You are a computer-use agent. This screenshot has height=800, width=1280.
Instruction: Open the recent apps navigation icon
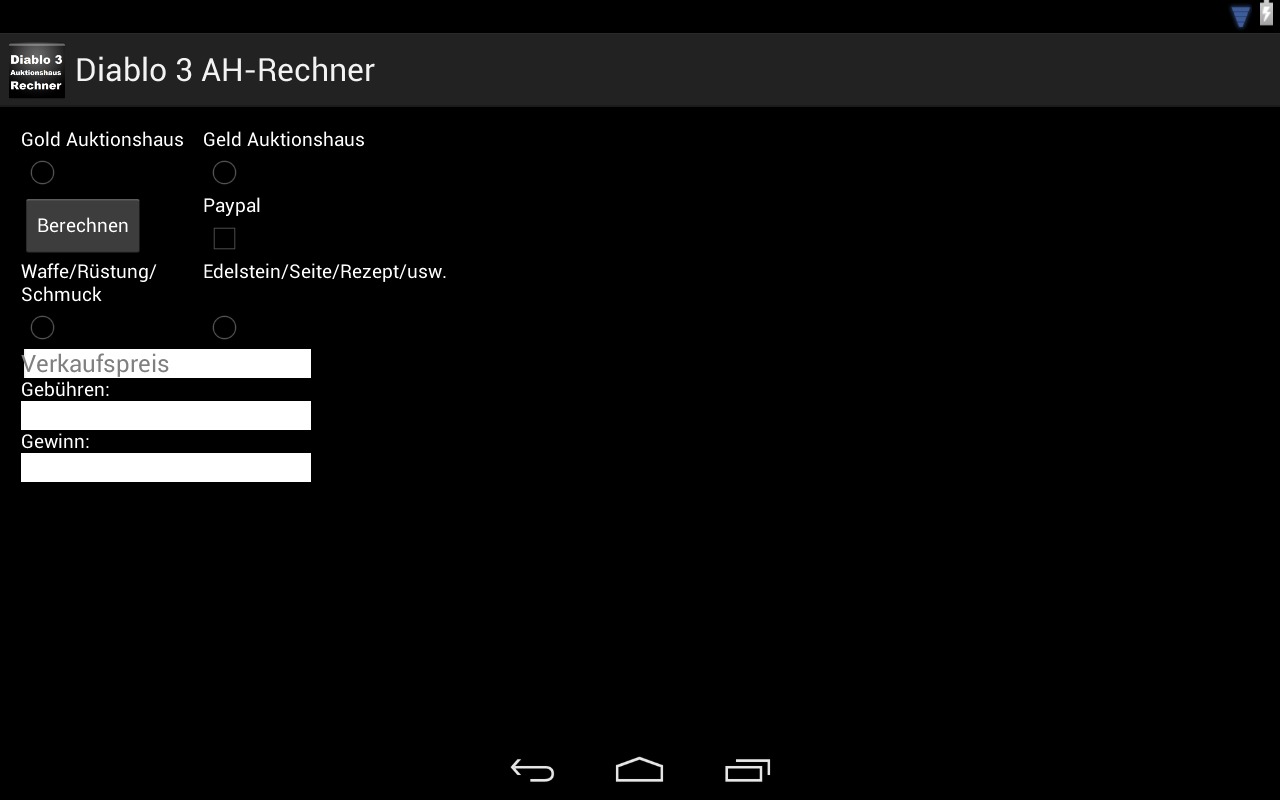pyautogui.click(x=747, y=770)
